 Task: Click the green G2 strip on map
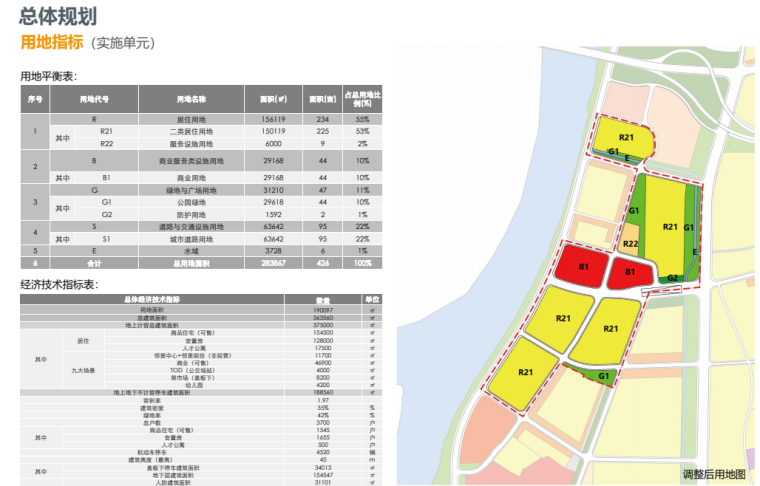coord(674,277)
